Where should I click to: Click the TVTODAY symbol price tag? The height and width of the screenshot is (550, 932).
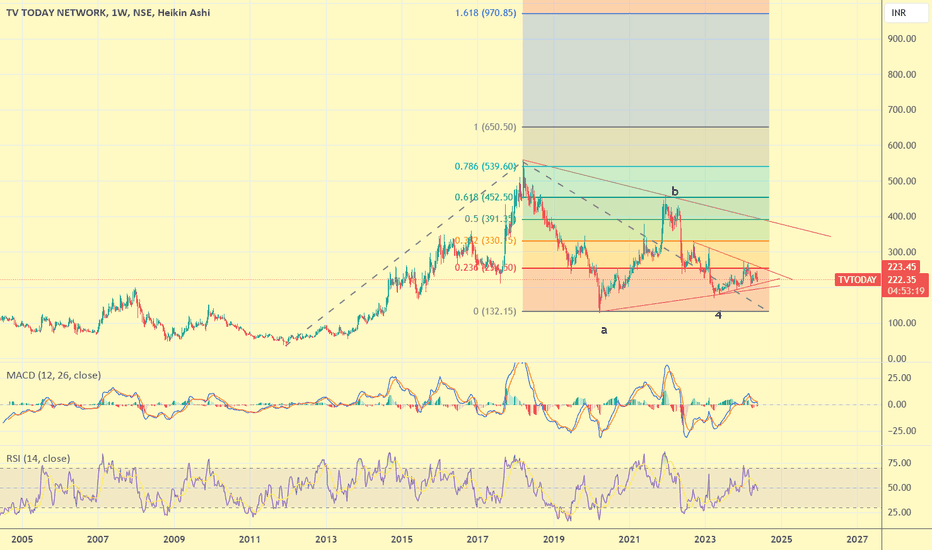point(857,280)
